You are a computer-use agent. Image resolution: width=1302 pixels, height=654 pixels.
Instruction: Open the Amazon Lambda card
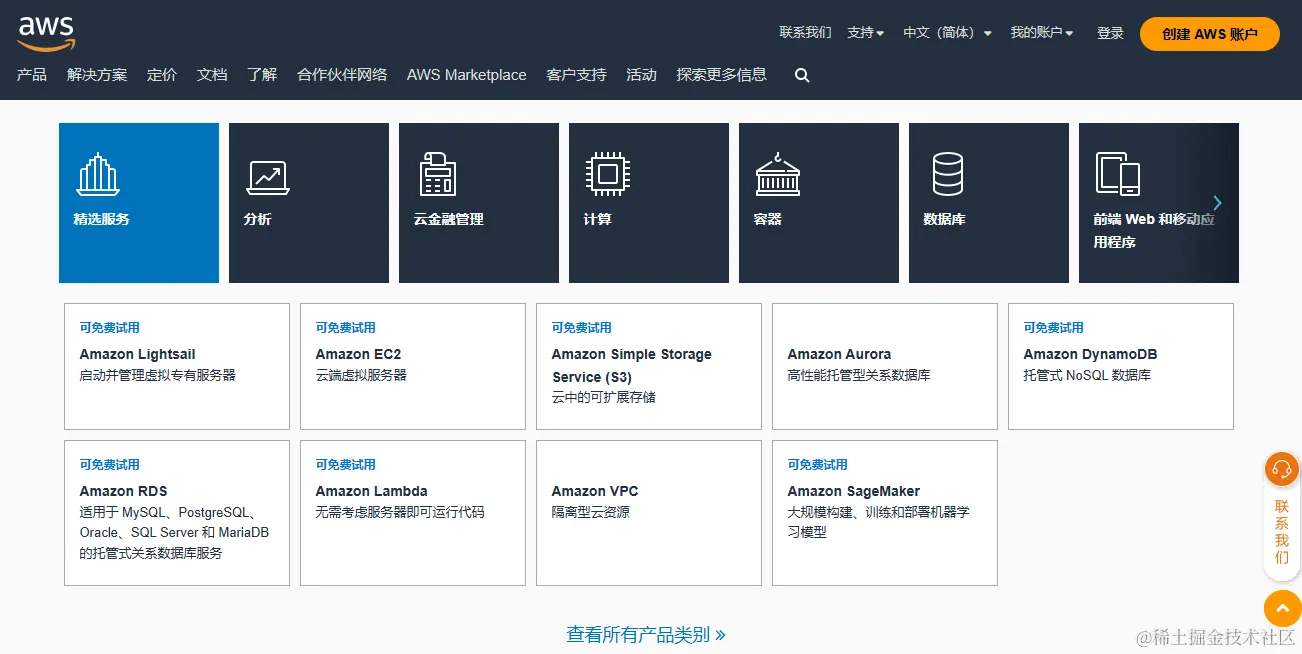click(413, 513)
